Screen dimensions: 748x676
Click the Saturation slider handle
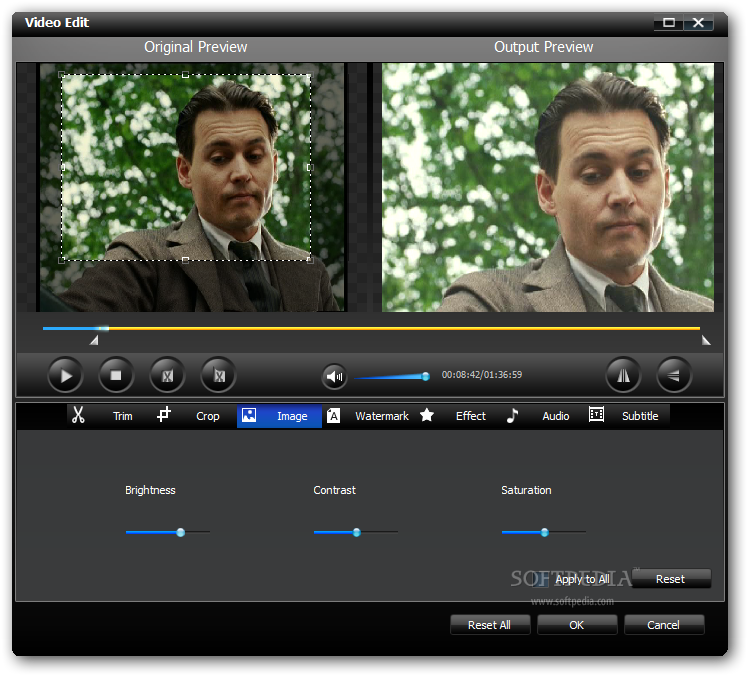[x=544, y=532]
